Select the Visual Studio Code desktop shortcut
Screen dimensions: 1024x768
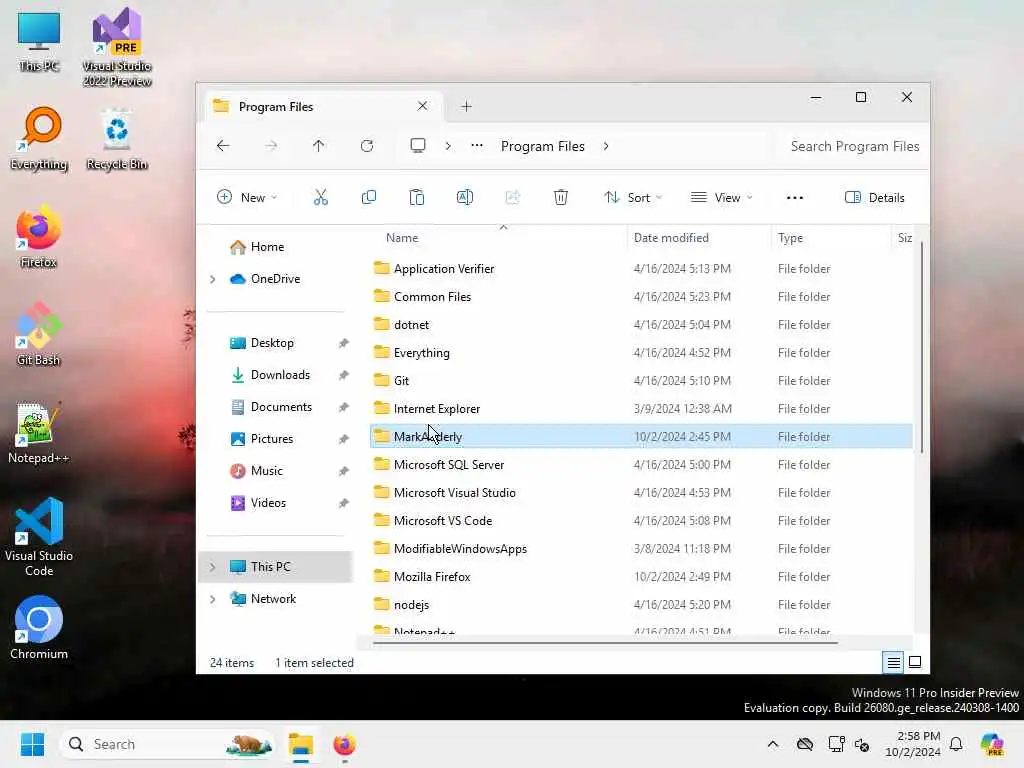coord(39,537)
